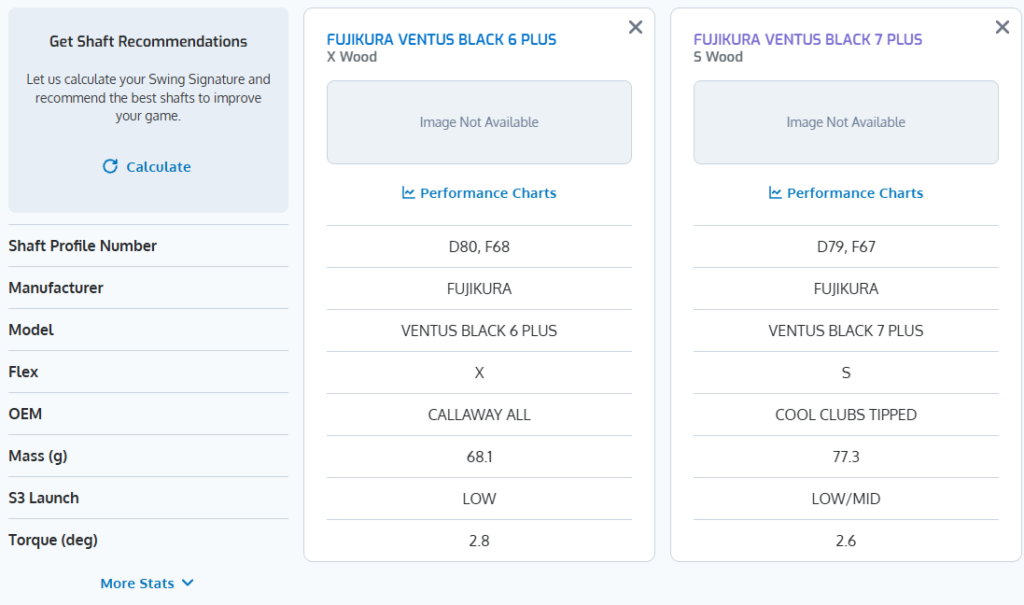Click the 7 Plus Image Not Available placeholder

(846, 122)
